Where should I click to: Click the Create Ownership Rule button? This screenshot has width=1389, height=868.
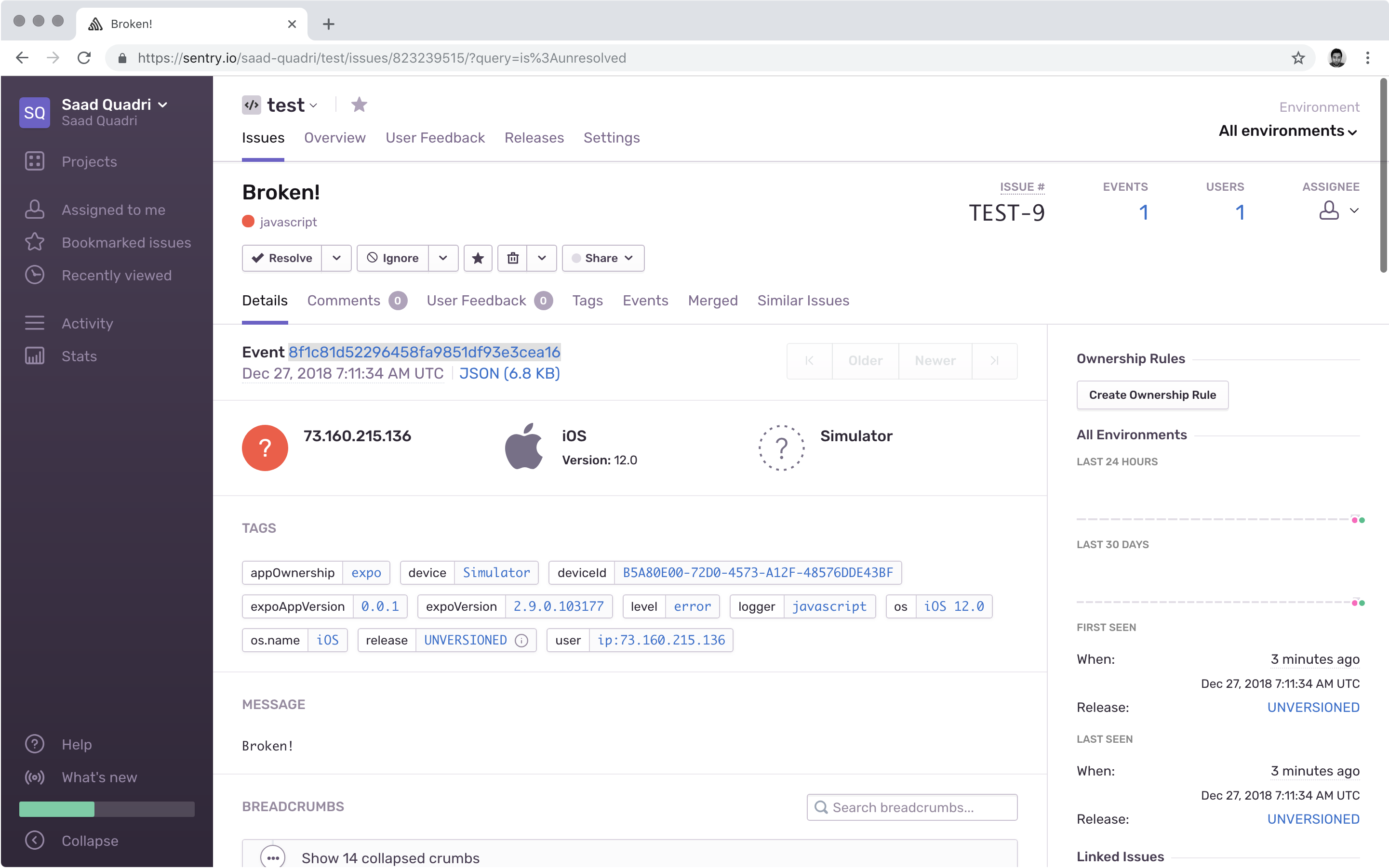pyautogui.click(x=1152, y=395)
